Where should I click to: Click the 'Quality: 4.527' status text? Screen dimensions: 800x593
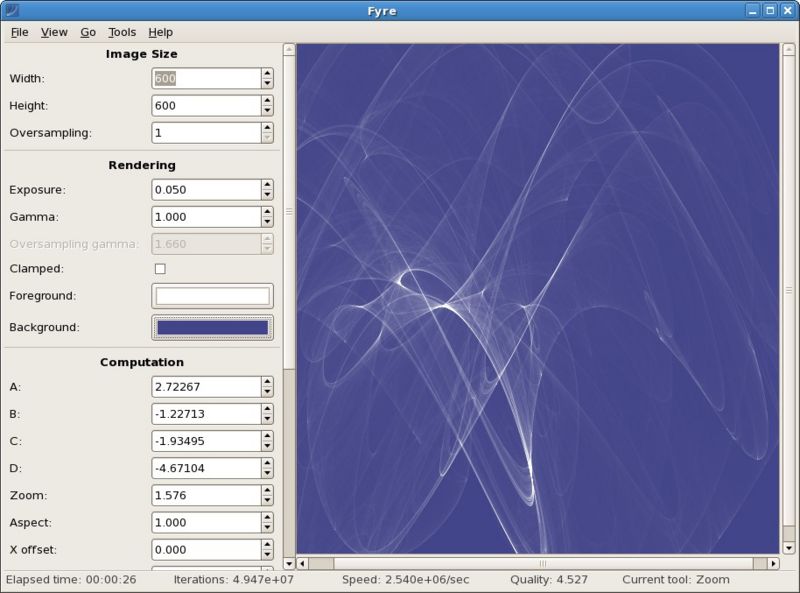click(549, 580)
